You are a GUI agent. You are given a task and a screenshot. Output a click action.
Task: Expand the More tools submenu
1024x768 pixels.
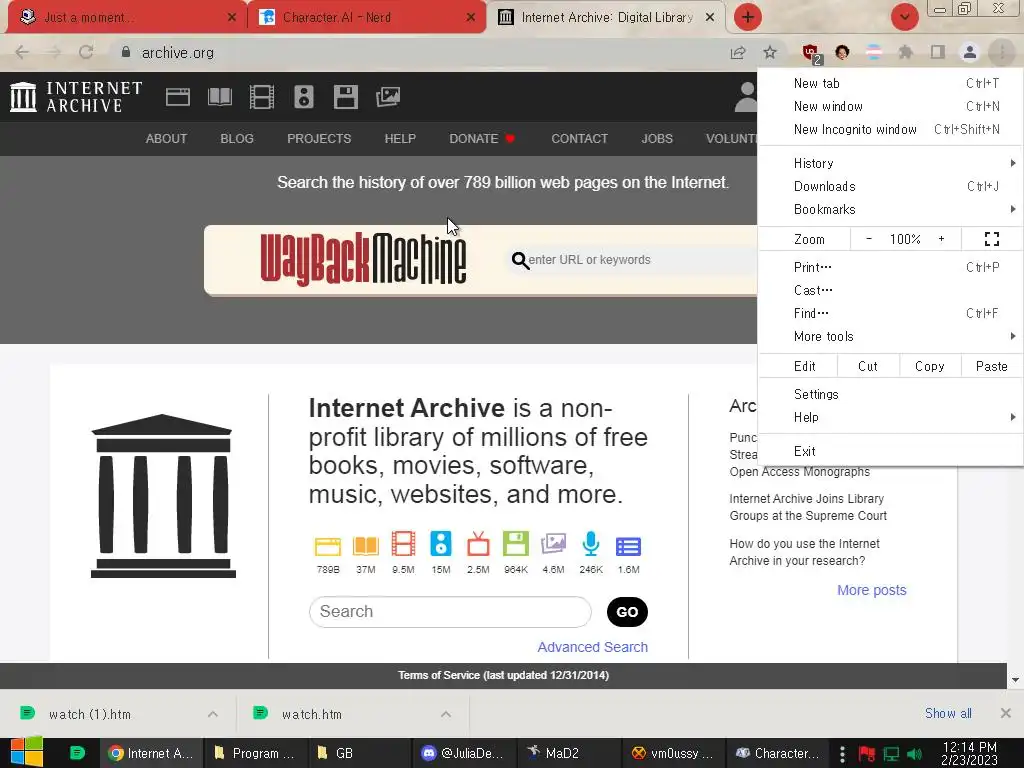[889, 336]
